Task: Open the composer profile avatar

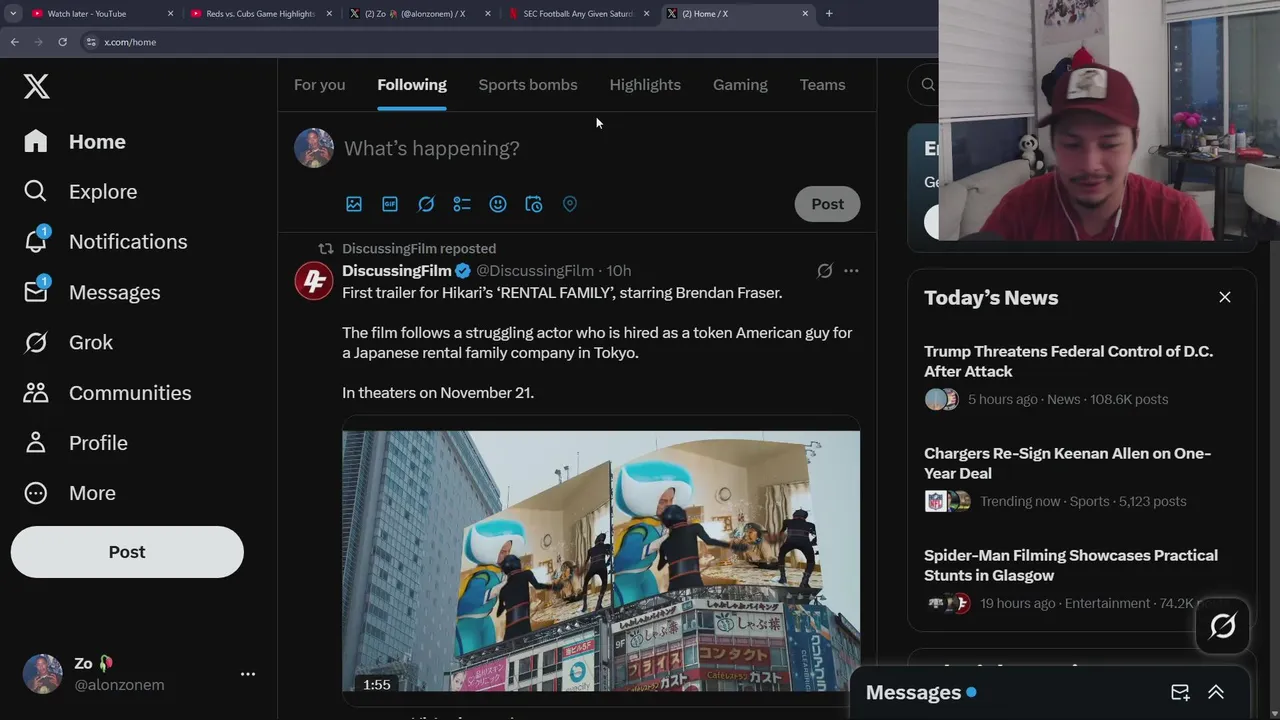Action: click(x=314, y=148)
